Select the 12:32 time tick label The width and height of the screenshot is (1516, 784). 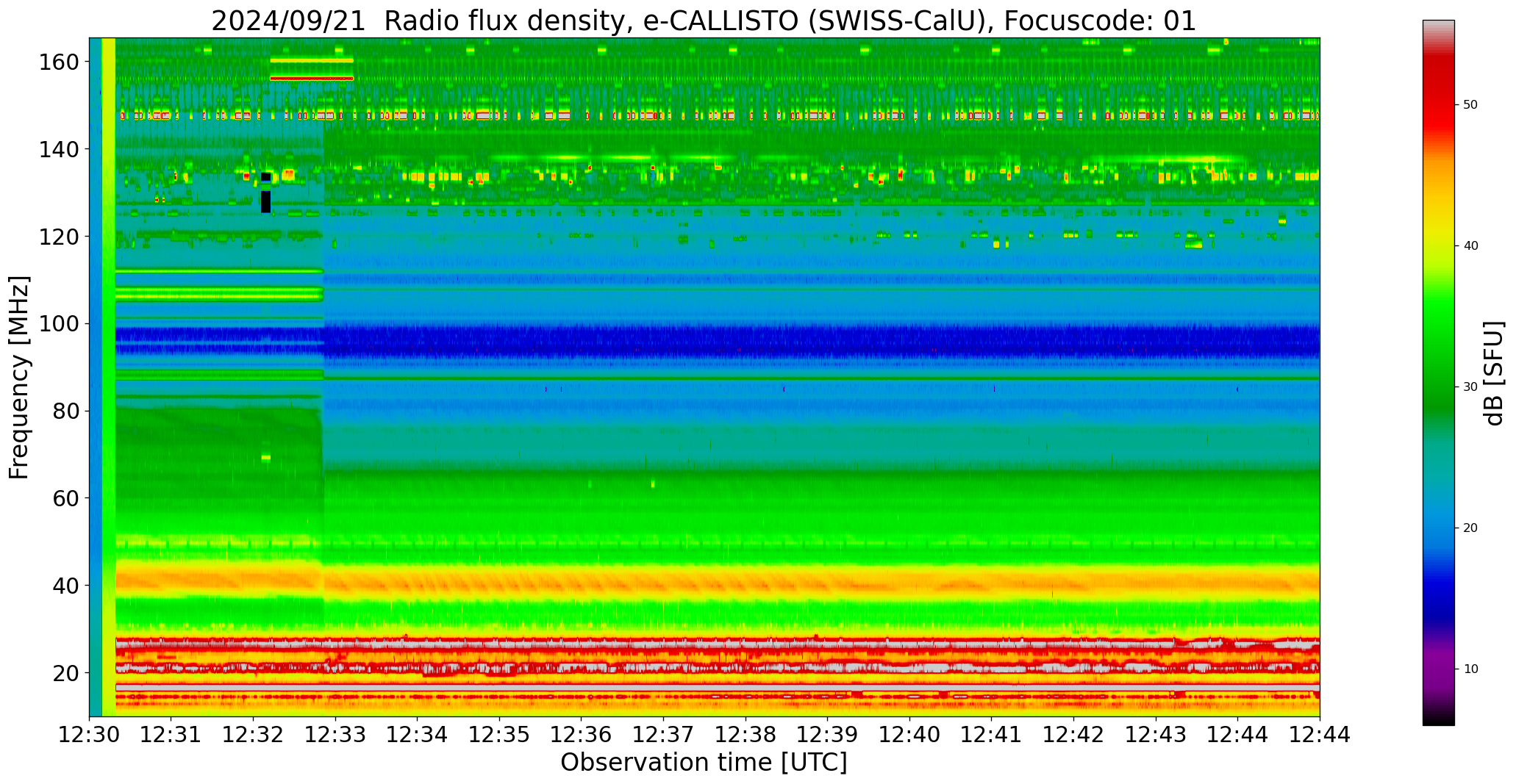coord(254,735)
